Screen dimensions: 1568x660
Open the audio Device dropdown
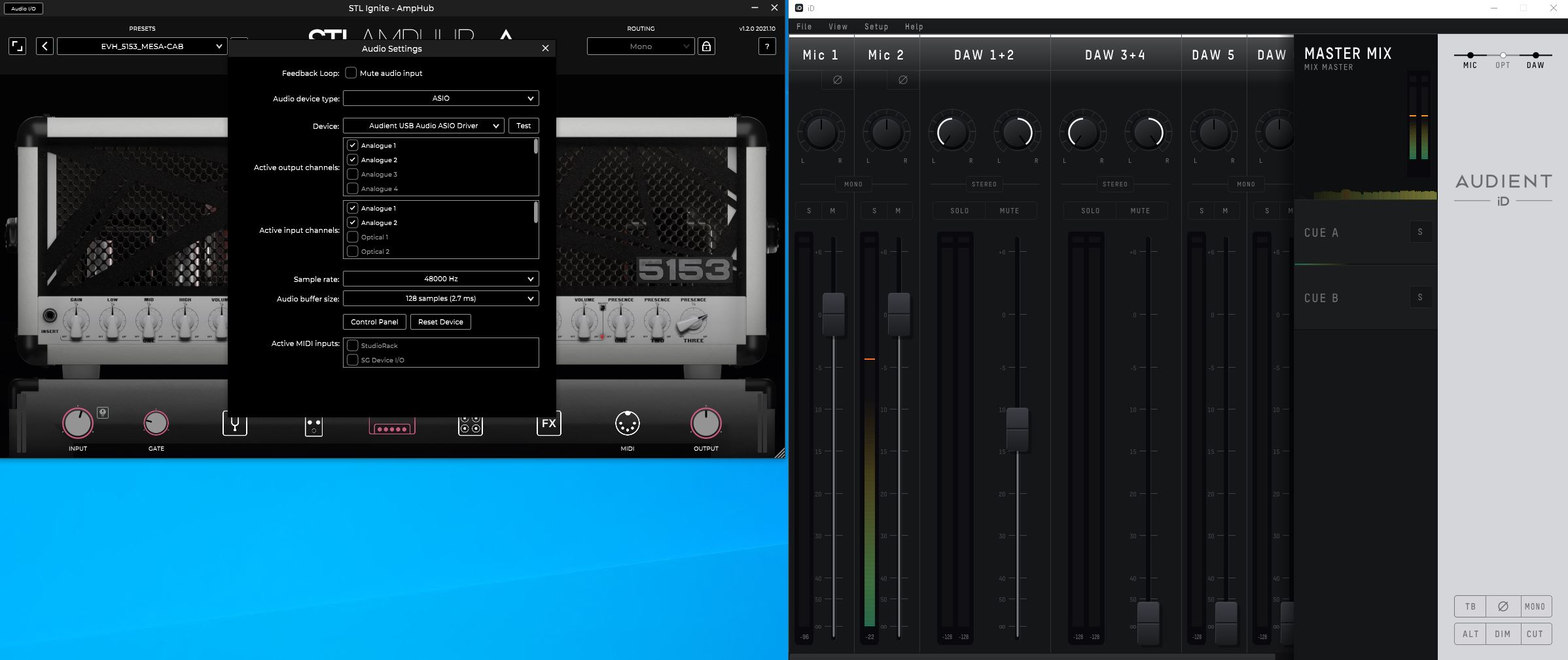pos(423,126)
